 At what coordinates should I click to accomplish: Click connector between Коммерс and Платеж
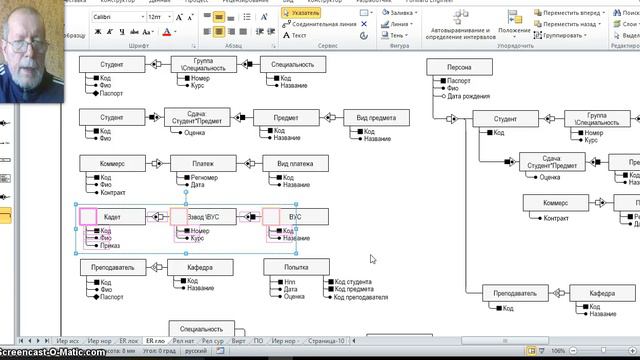(x=158, y=164)
